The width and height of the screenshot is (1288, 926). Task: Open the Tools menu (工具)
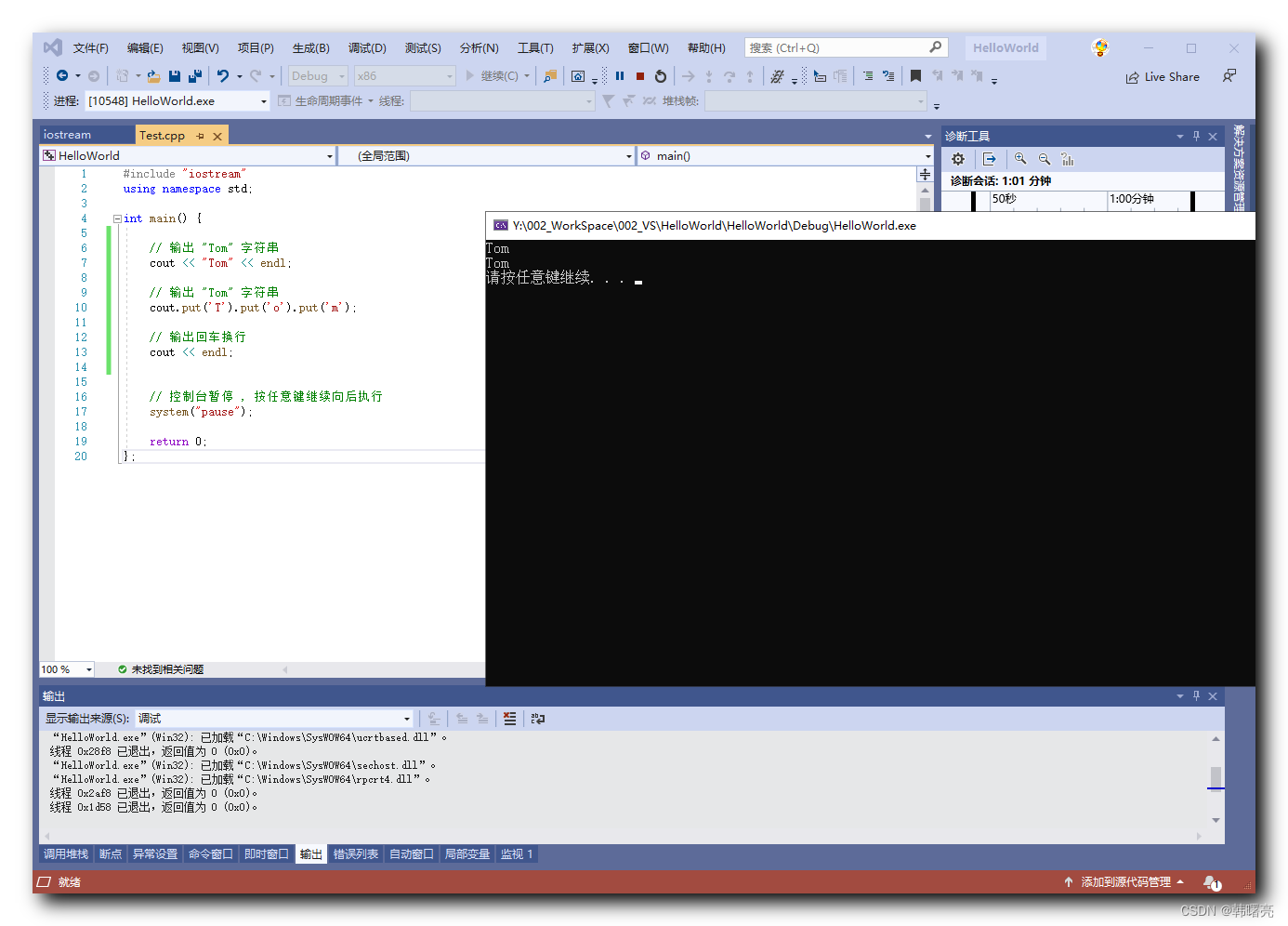click(535, 48)
